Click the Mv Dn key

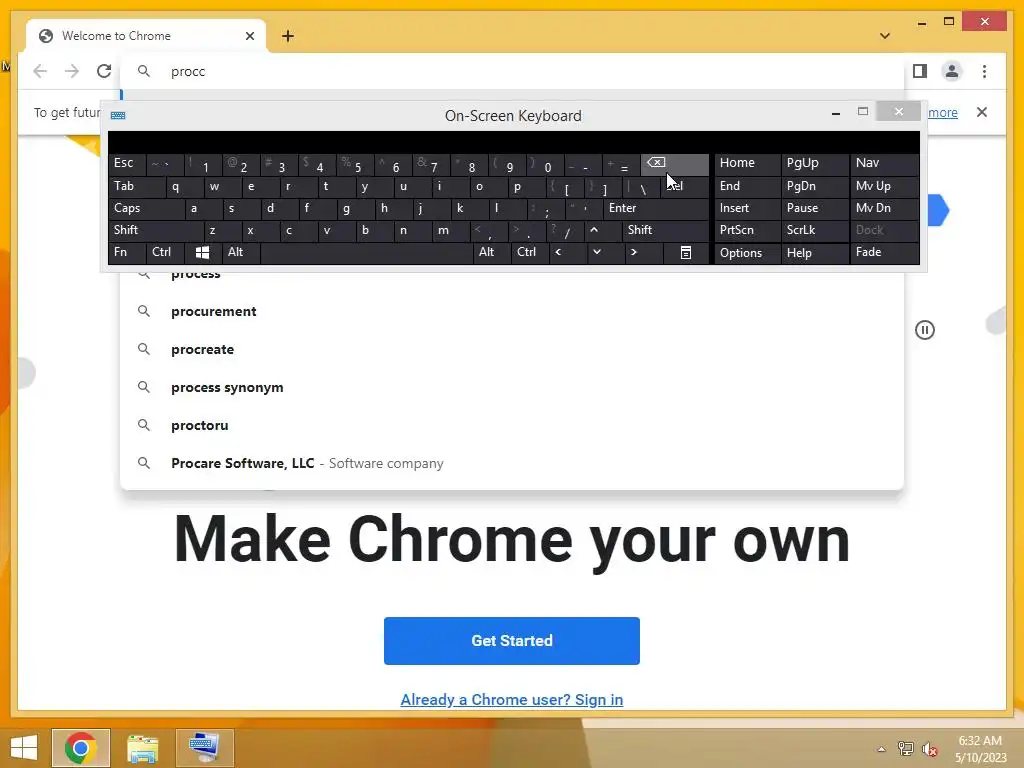[884, 208]
